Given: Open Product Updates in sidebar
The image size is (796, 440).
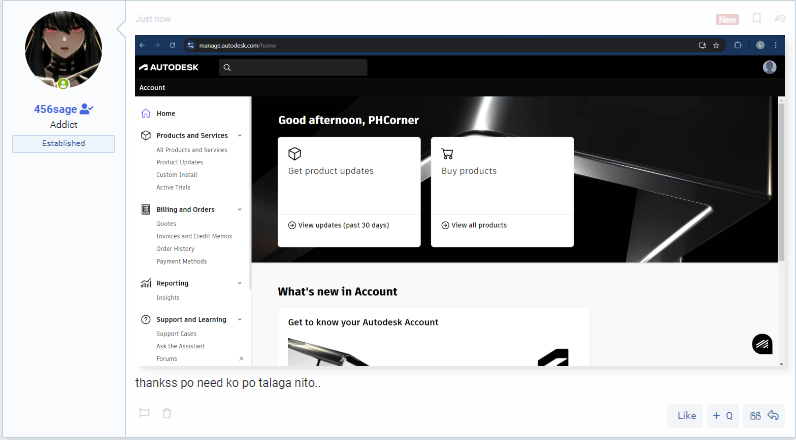Looking at the screenshot, I should coord(180,162).
